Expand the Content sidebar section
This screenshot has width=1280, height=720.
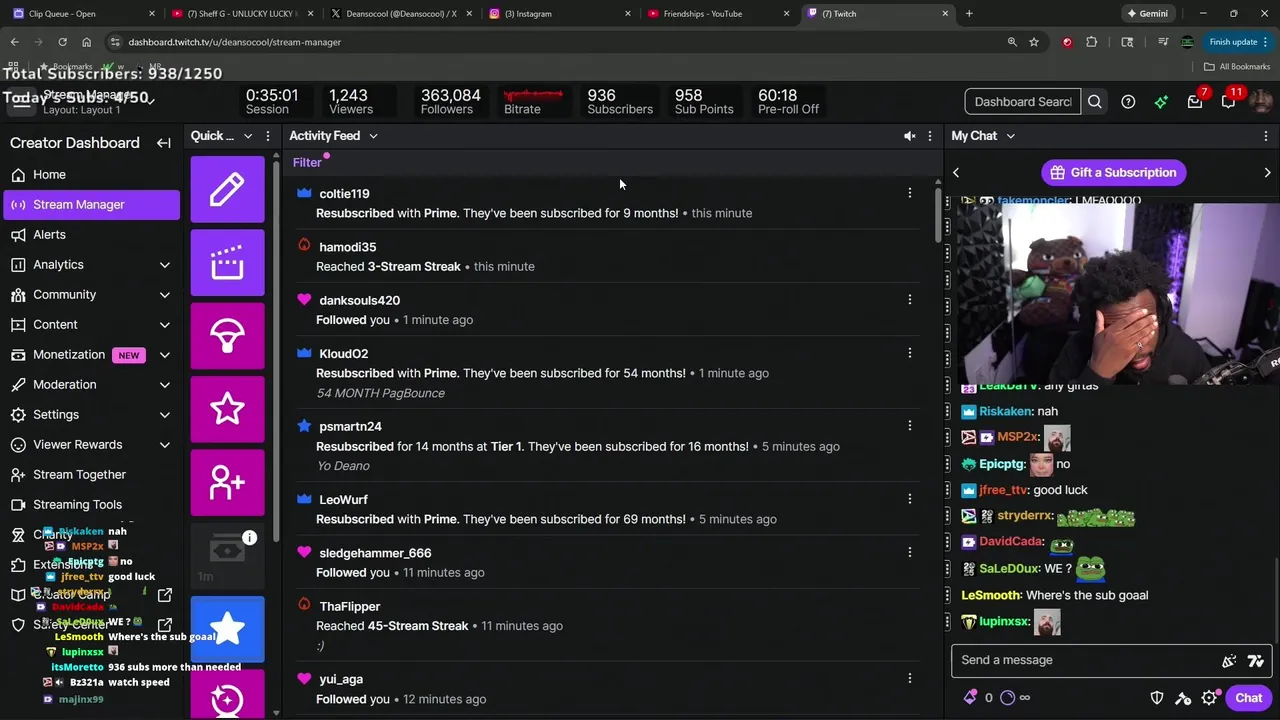pyautogui.click(x=165, y=325)
